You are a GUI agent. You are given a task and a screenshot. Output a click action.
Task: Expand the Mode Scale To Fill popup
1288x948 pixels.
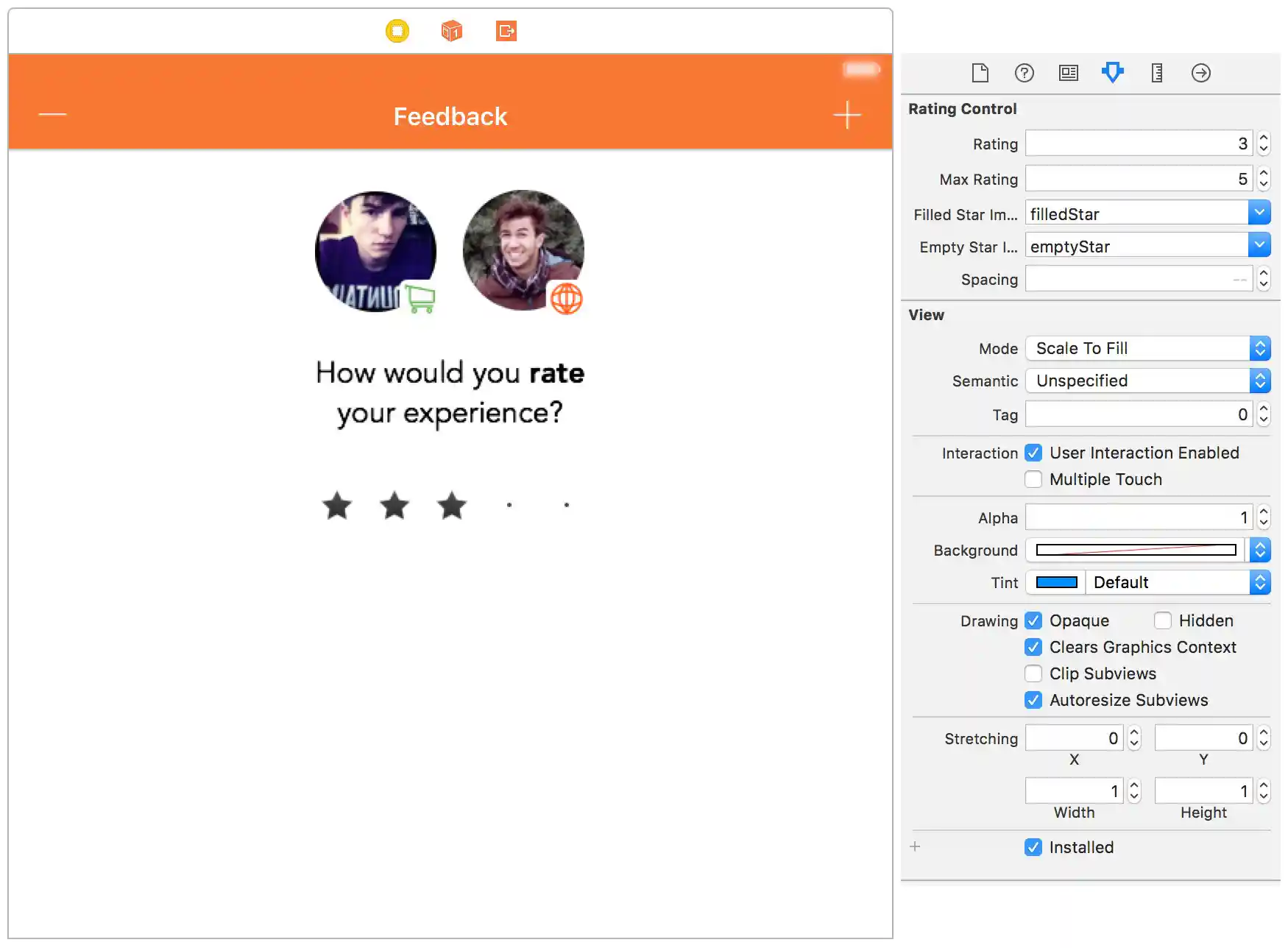[1147, 348]
